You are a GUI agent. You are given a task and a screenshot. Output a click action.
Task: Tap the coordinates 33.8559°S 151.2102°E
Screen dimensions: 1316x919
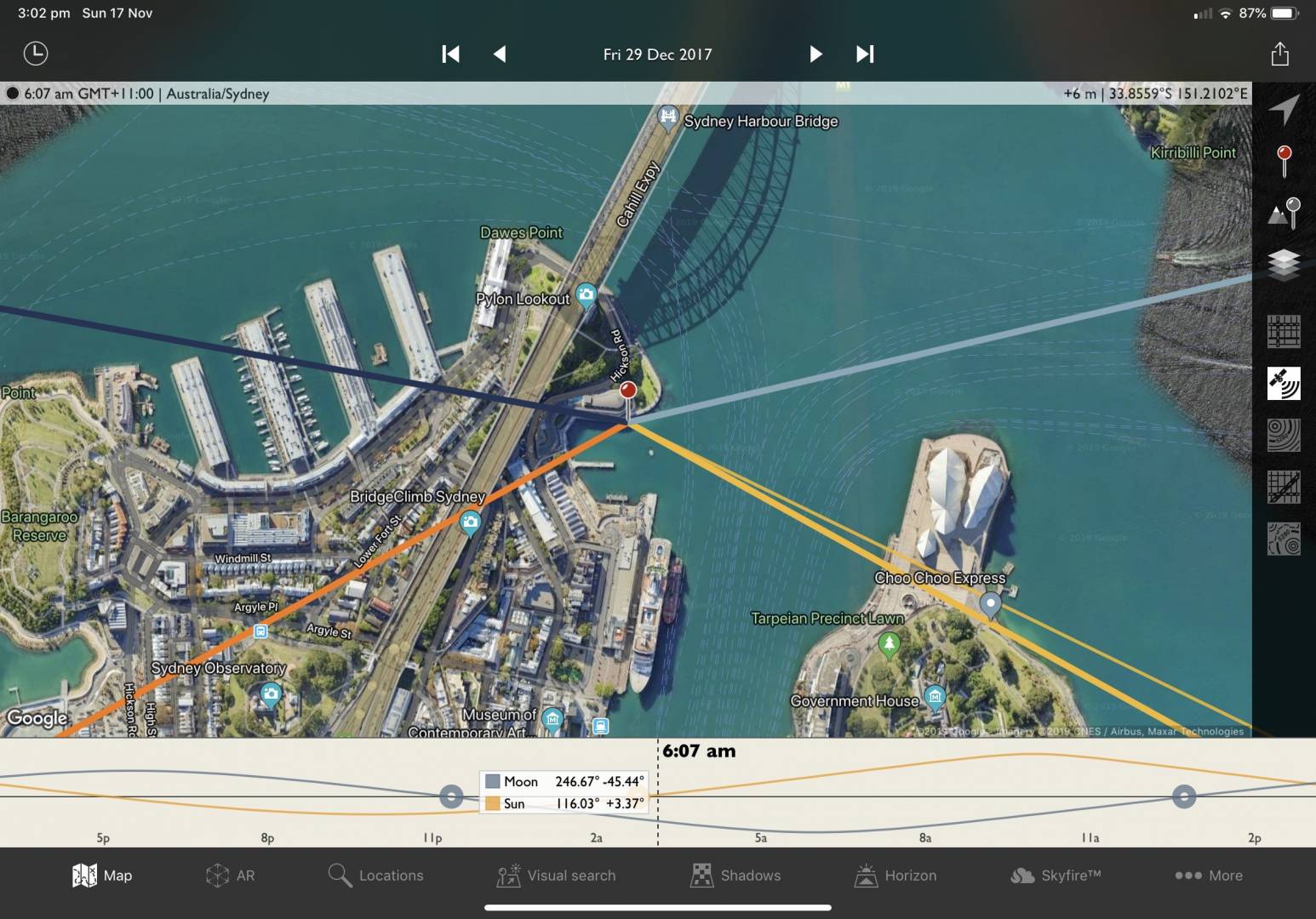pos(1178,94)
